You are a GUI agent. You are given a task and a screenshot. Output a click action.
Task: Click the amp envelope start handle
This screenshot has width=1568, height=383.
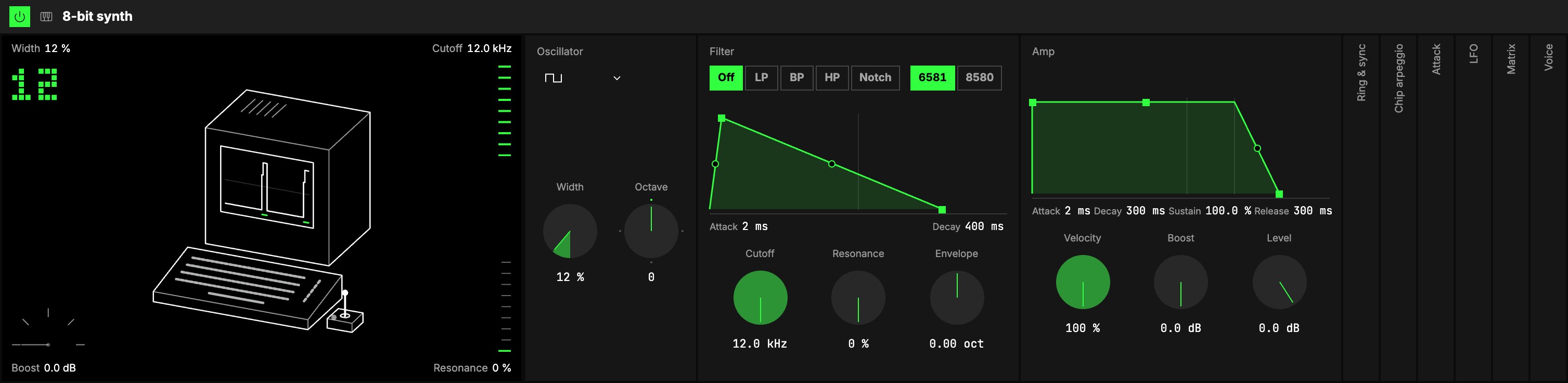[x=1032, y=103]
